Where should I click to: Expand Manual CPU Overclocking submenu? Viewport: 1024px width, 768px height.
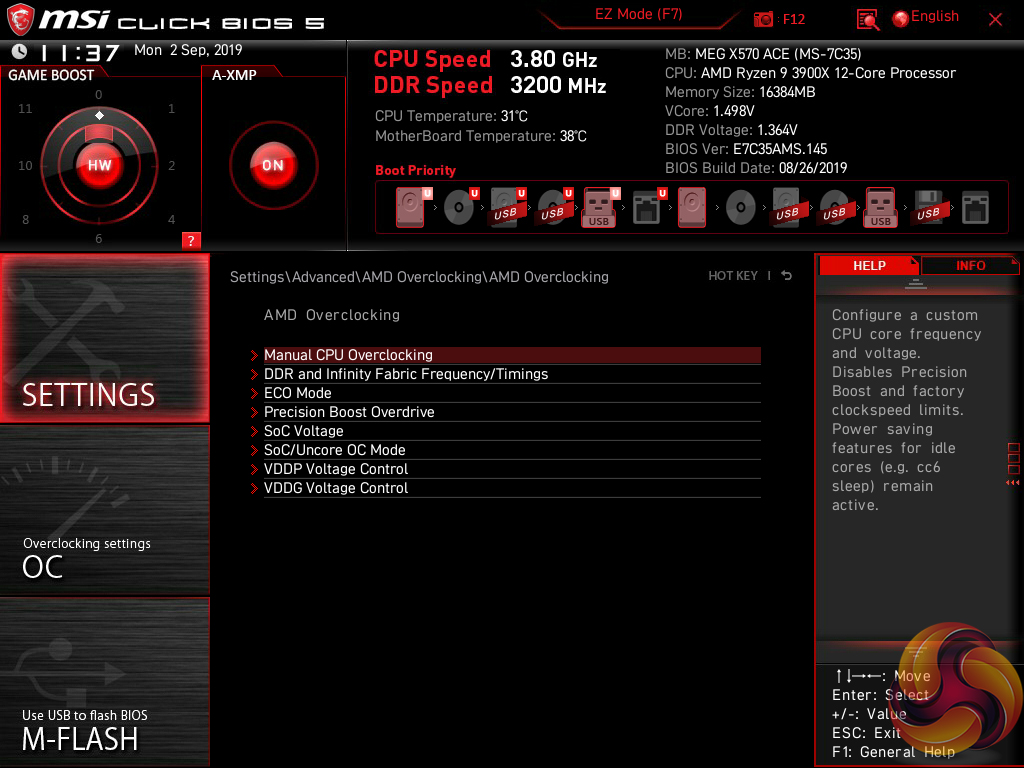click(x=512, y=355)
